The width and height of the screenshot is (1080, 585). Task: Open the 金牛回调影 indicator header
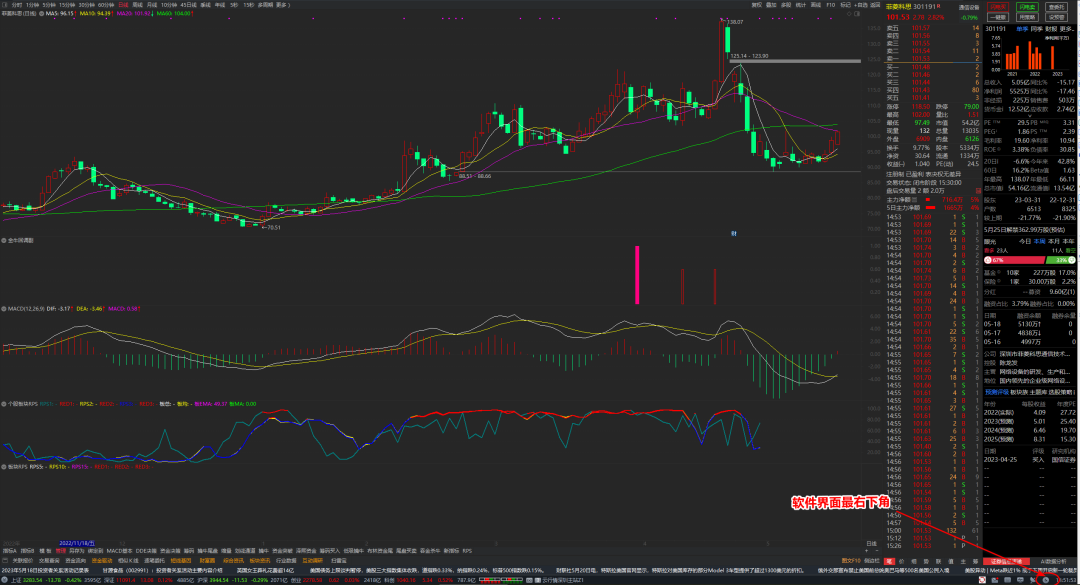21,240
